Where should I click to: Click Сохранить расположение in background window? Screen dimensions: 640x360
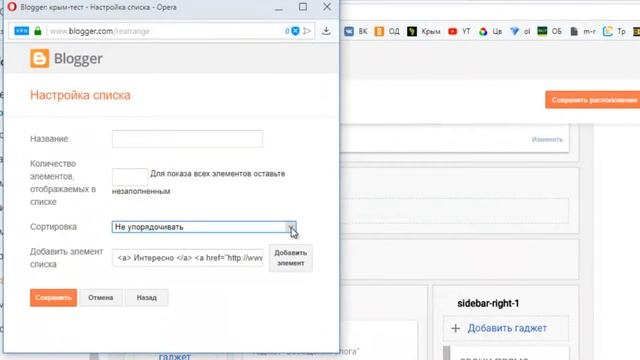coord(593,100)
